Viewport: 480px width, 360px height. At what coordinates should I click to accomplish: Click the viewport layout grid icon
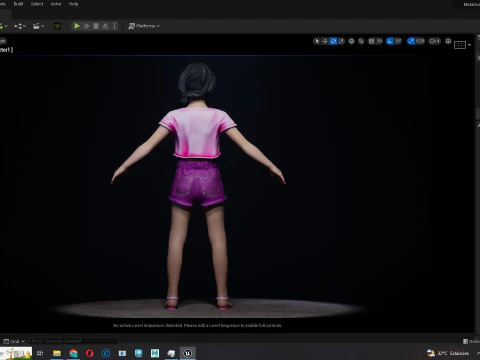[460, 45]
